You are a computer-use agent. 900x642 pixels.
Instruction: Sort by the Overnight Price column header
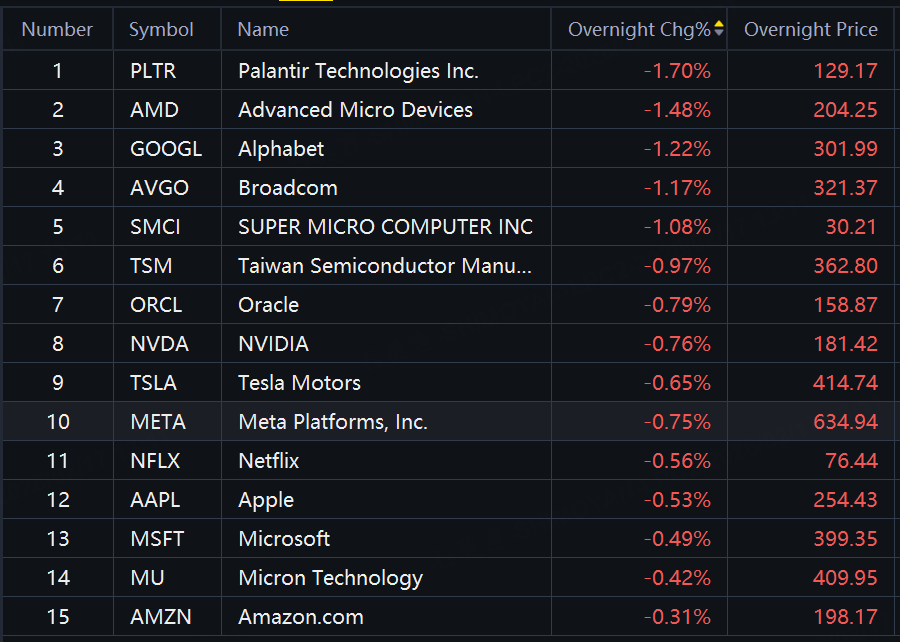coord(810,30)
